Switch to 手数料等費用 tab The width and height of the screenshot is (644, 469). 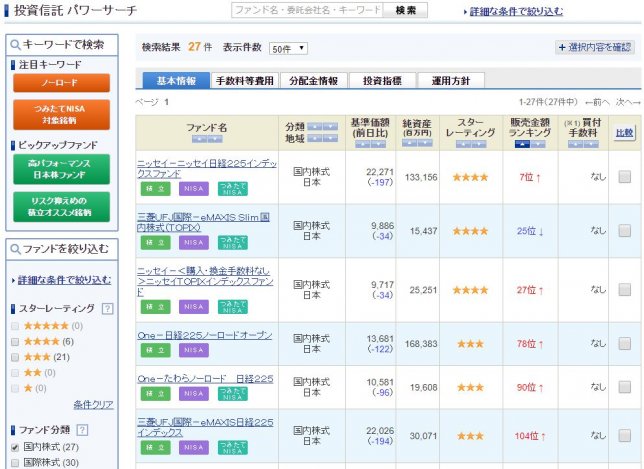click(245, 80)
